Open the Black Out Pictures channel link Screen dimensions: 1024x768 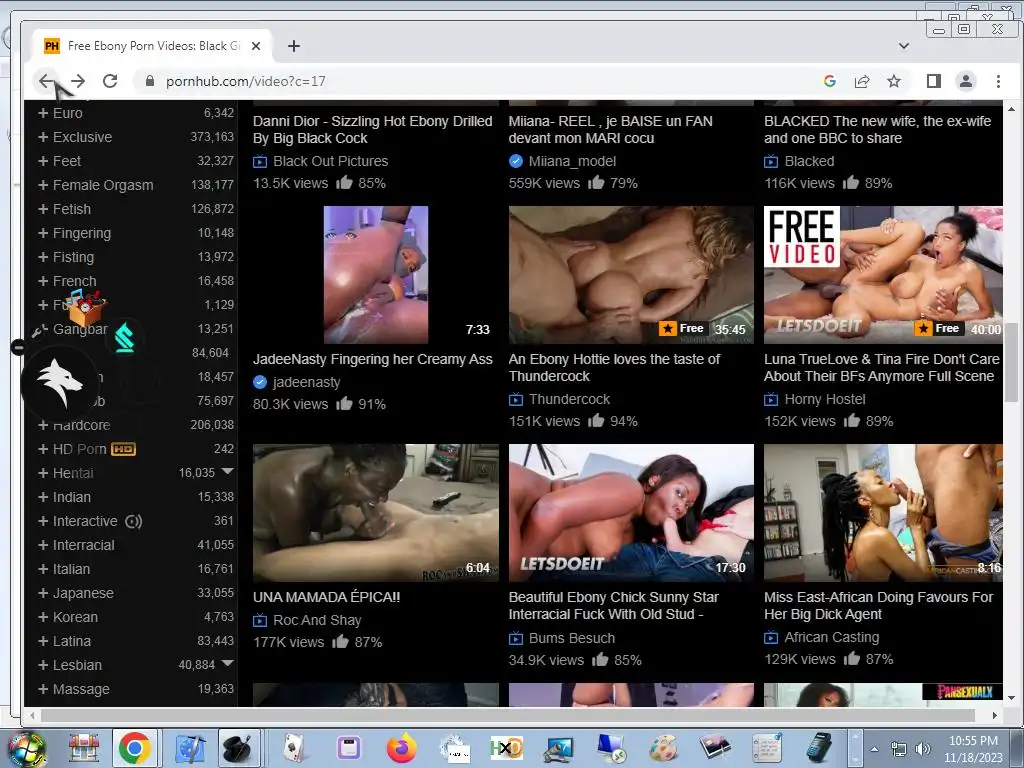[x=330, y=161]
